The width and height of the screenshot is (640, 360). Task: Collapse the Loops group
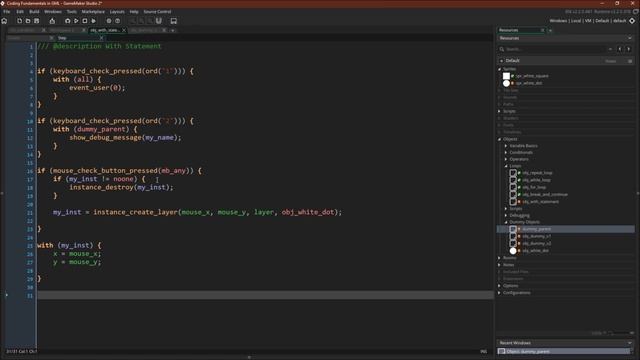point(506,166)
